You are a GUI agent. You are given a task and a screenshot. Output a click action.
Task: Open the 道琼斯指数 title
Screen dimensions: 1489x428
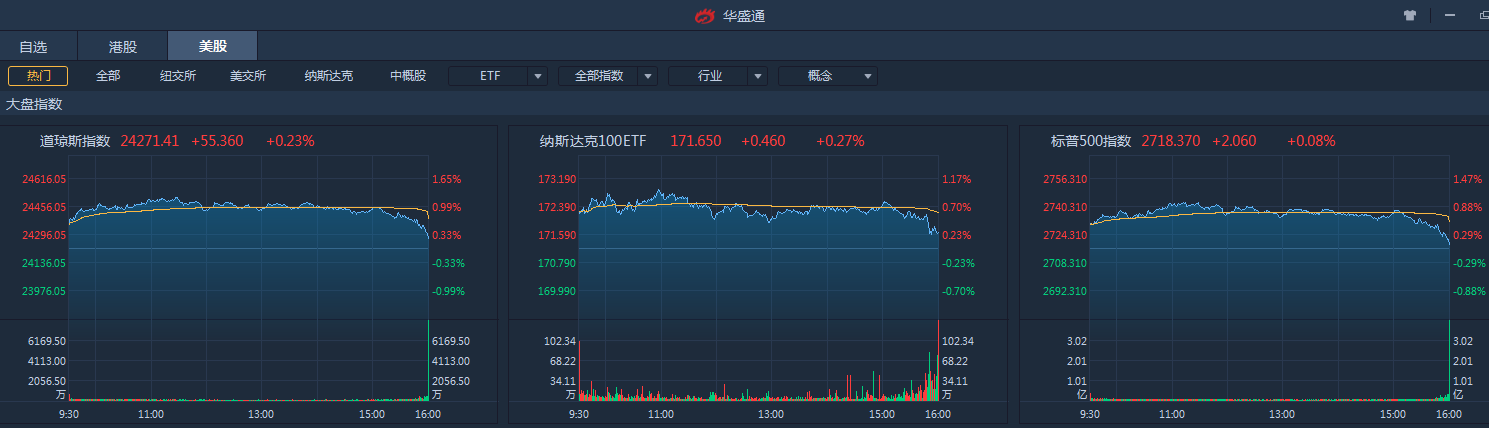(x=75, y=141)
